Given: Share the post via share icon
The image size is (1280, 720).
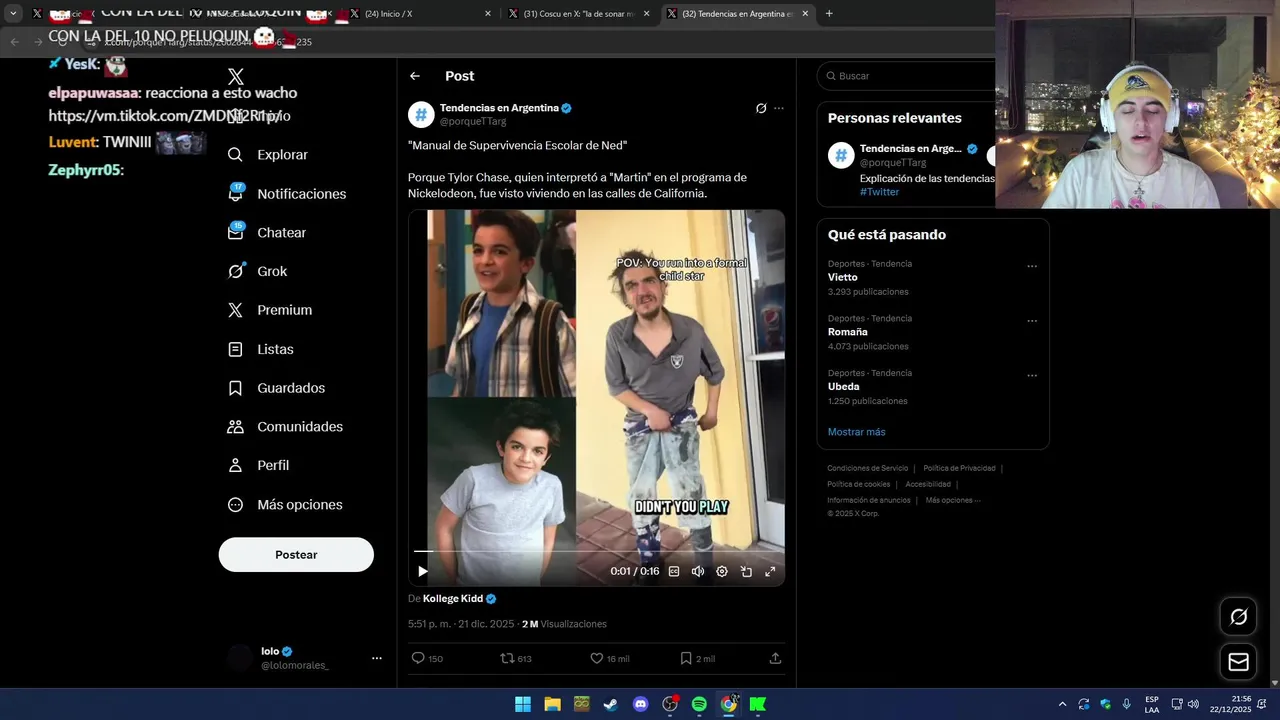Looking at the screenshot, I should pyautogui.click(x=775, y=658).
